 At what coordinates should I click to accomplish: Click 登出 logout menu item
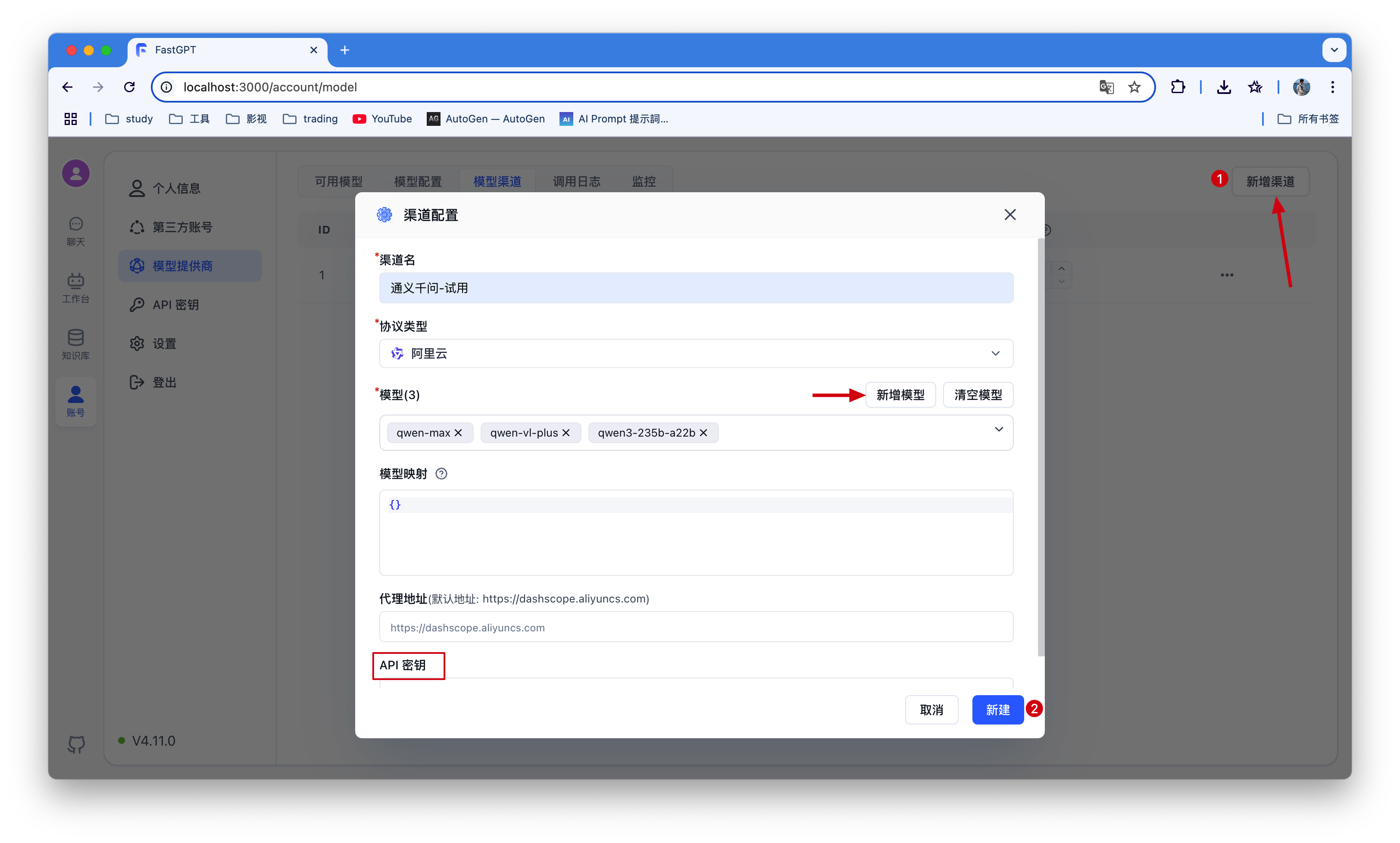(190, 382)
